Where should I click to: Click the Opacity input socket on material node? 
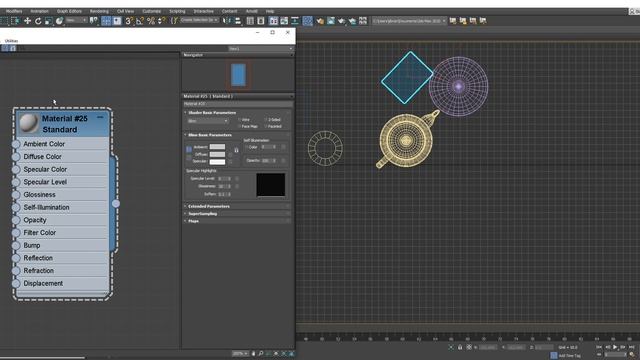click(x=16, y=220)
